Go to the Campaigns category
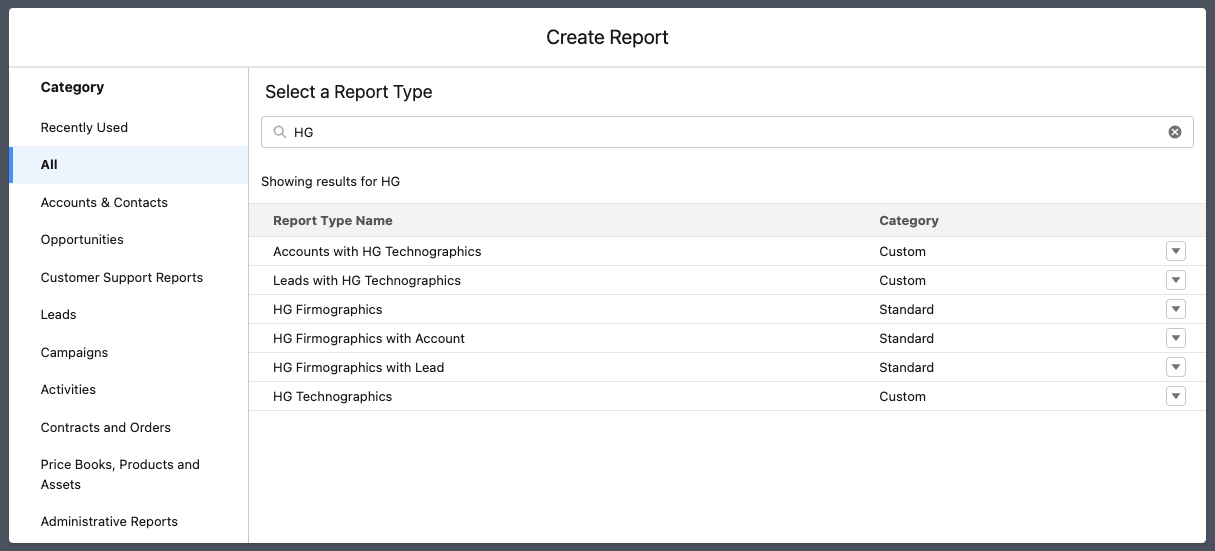Image resolution: width=1215 pixels, height=551 pixels. point(74,353)
